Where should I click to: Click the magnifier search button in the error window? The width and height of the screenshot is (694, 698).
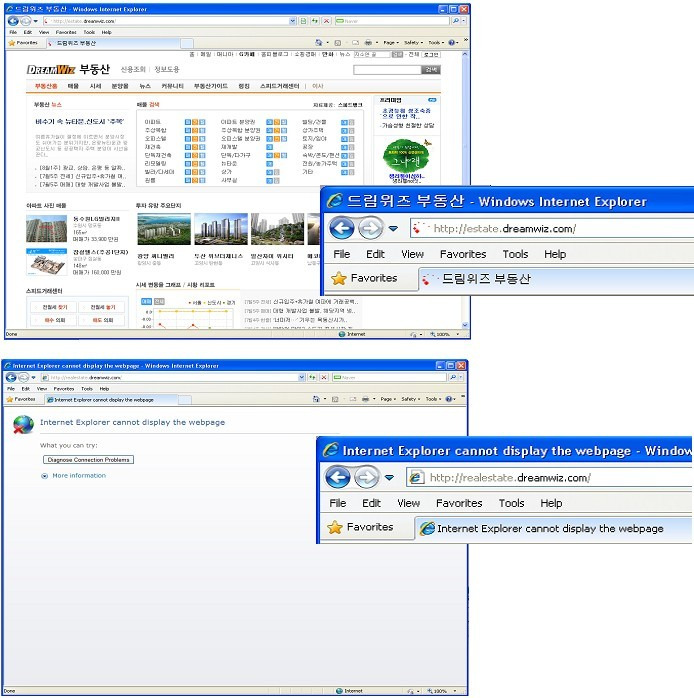click(453, 377)
